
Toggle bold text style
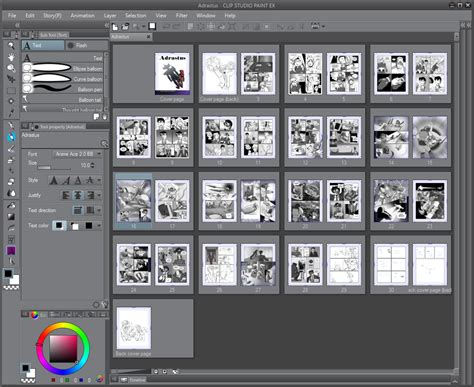tap(54, 180)
